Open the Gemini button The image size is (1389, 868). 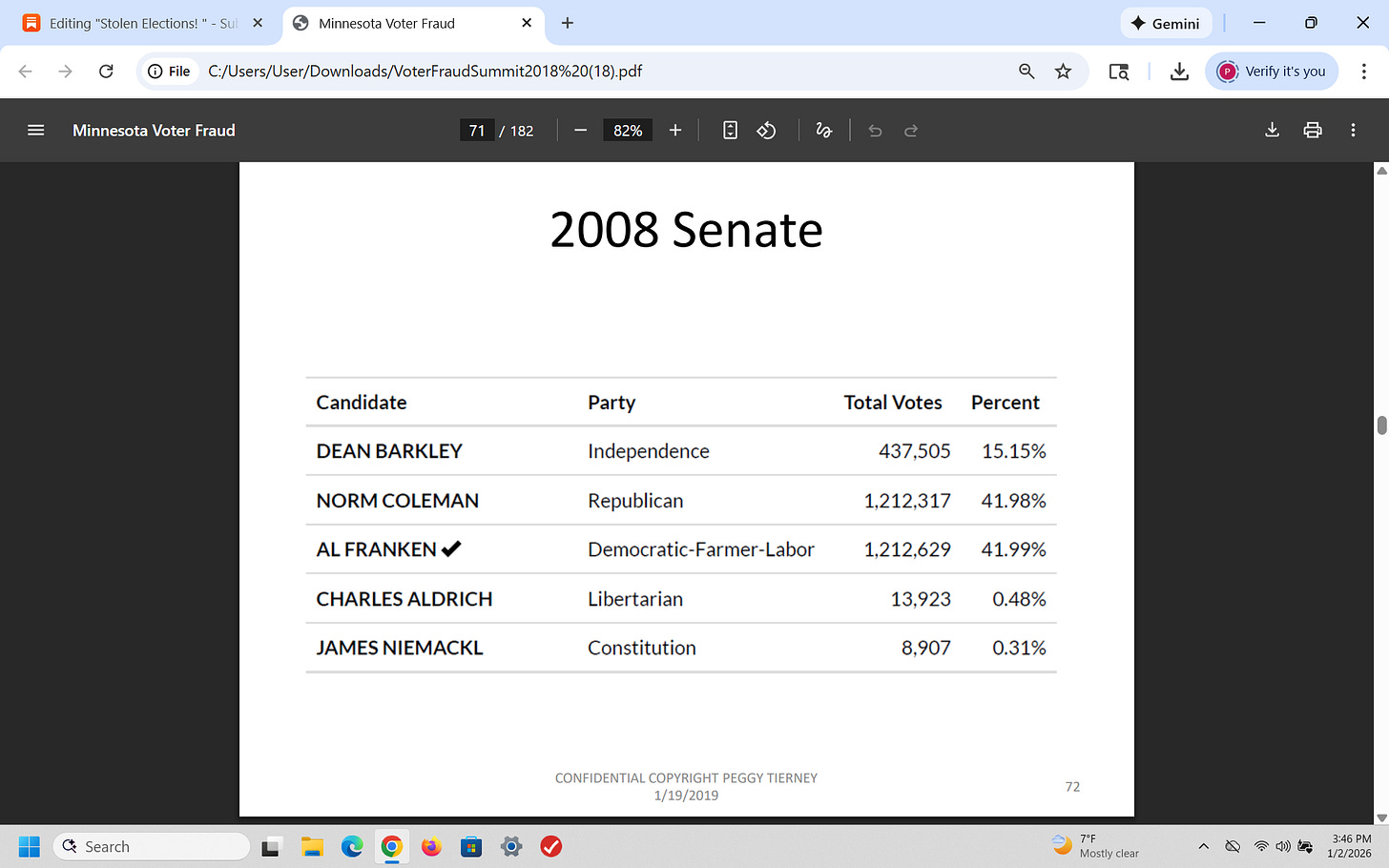click(1166, 23)
